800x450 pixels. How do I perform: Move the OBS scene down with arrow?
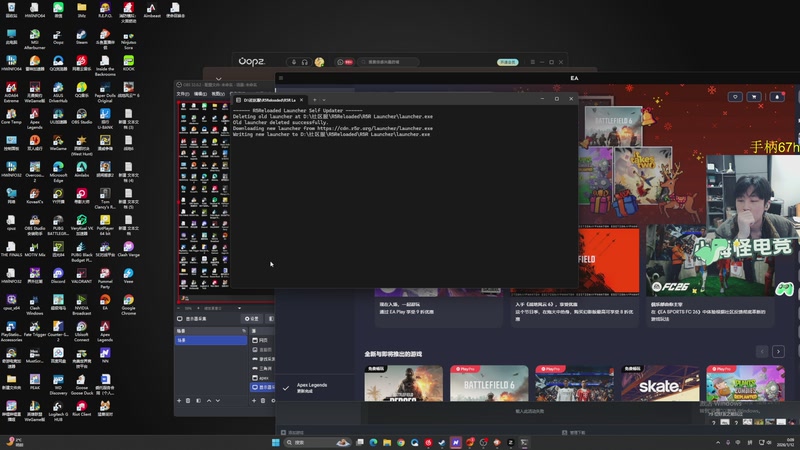coord(218,401)
